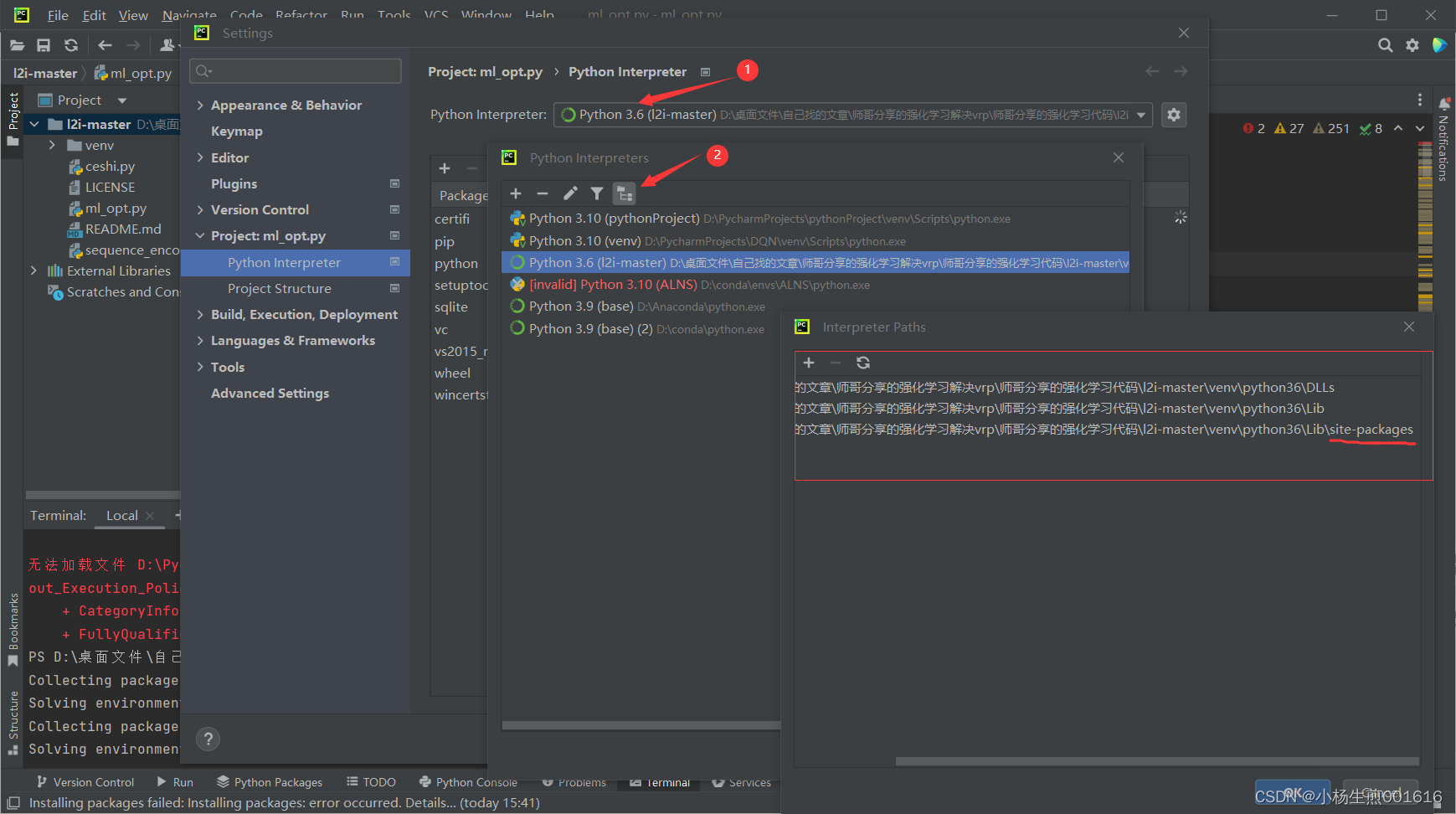
Task: Select Python 3.10 (pythonProject) interpreter
Action: pyautogui.click(x=815, y=219)
